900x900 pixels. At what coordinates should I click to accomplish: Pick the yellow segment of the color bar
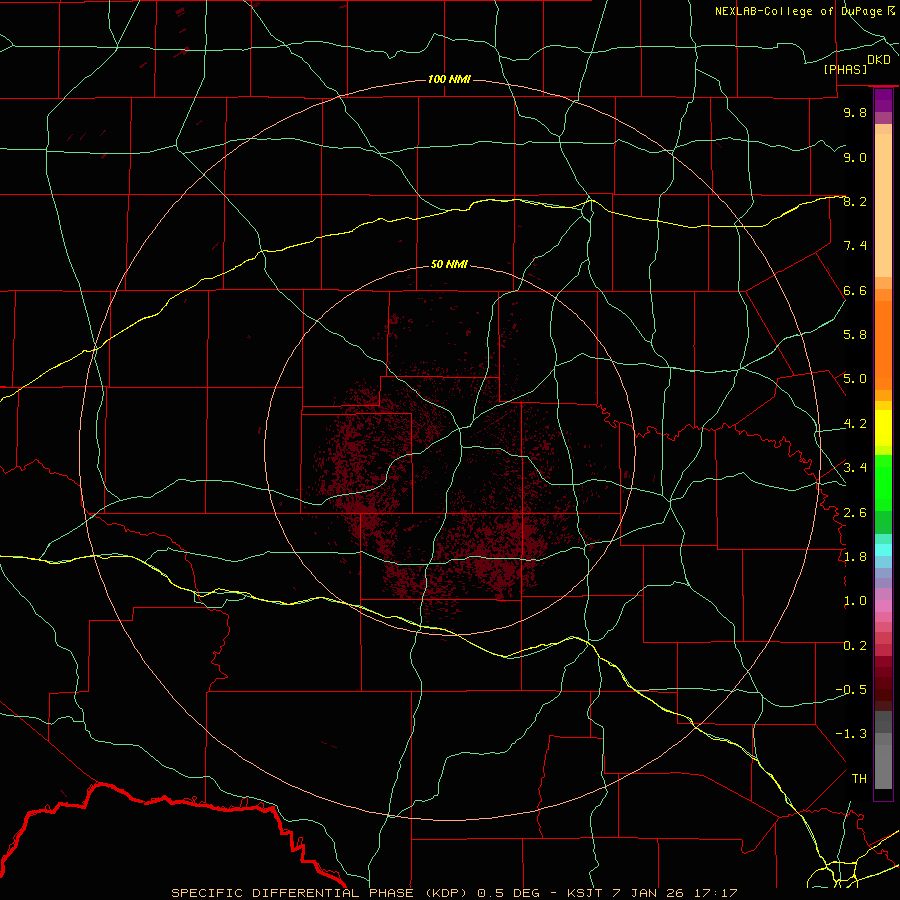coord(883,428)
